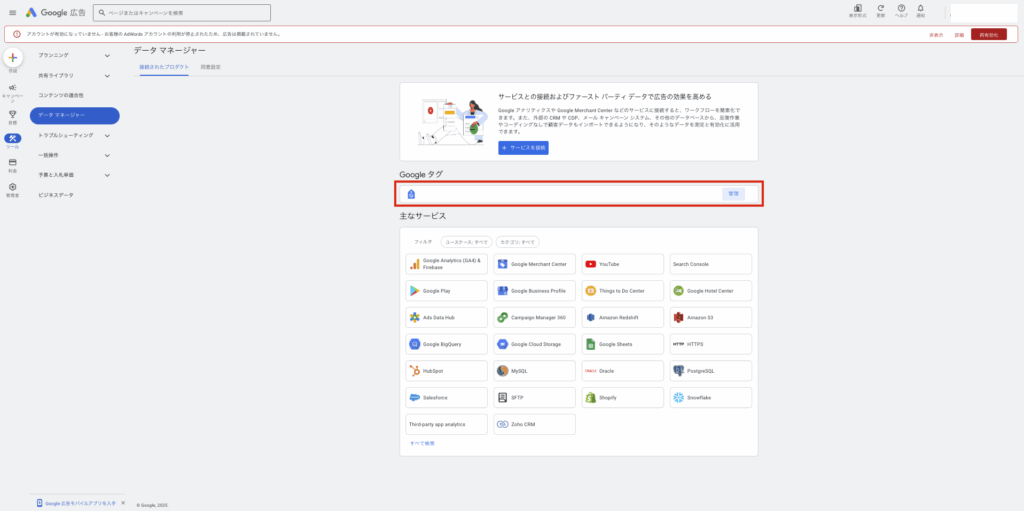Select the YouTube service card
Image resolution: width=1024 pixels, height=511 pixels.
(x=622, y=264)
